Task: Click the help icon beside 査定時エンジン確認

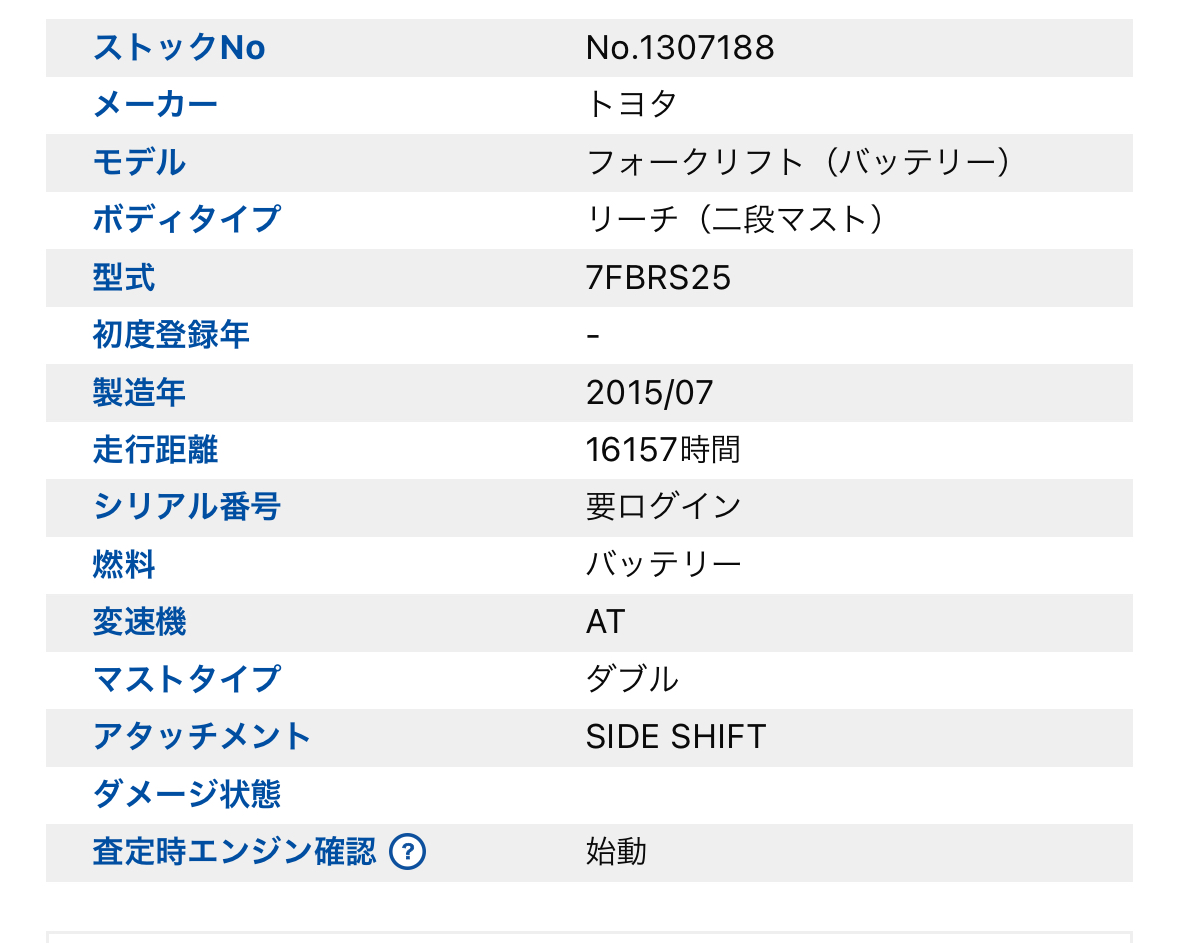Action: pyautogui.click(x=408, y=852)
